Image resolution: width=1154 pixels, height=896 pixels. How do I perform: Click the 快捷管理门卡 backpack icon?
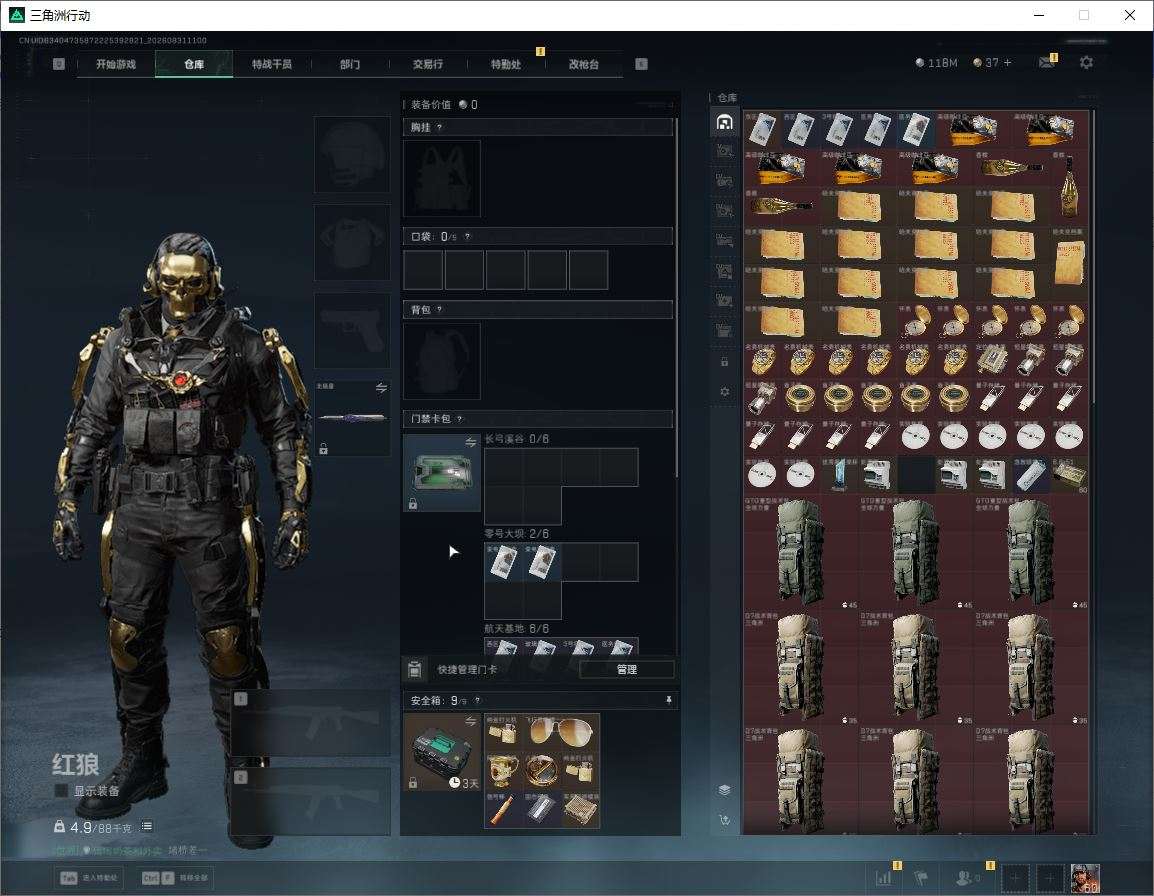click(414, 669)
